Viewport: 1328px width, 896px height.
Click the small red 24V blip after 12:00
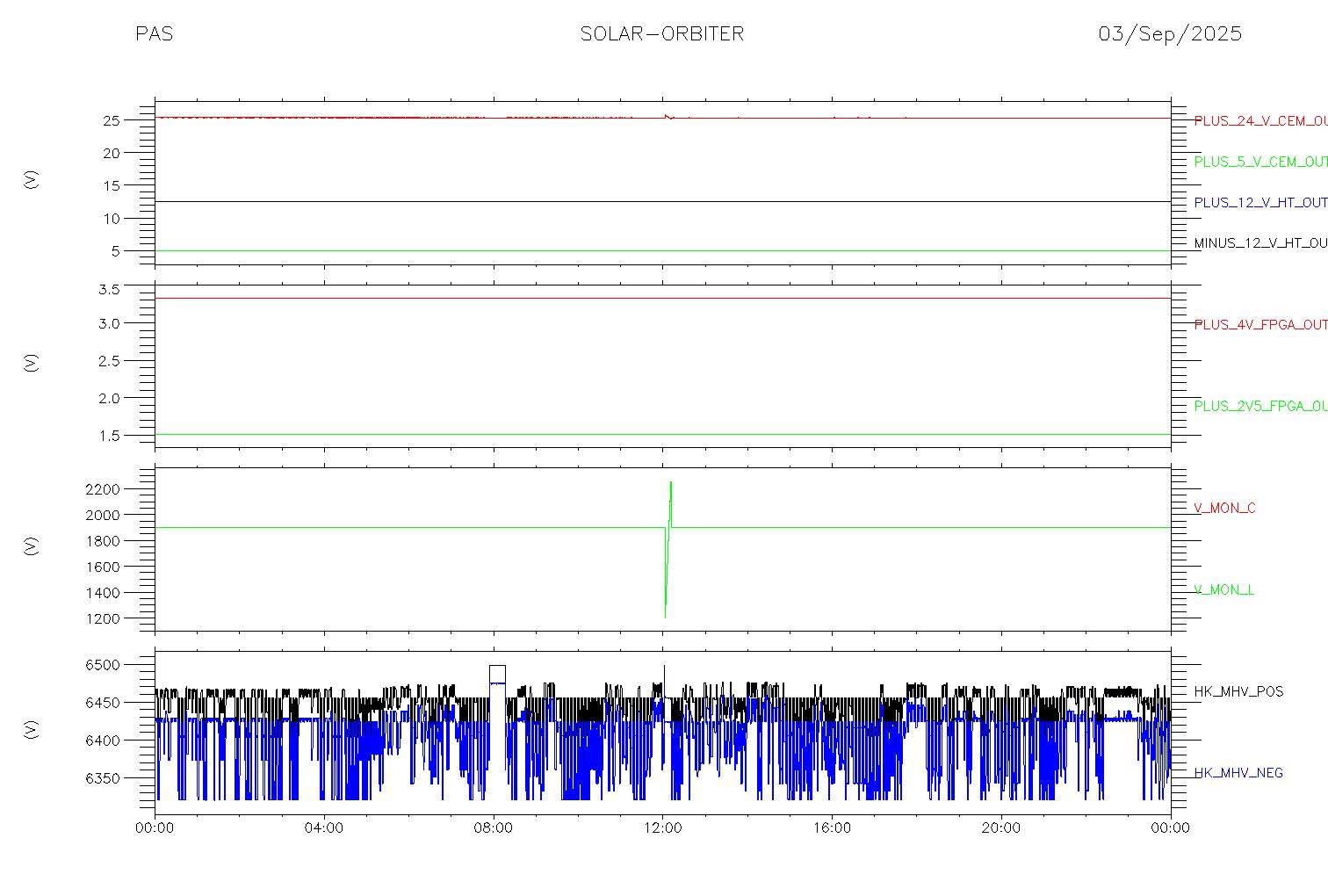[669, 116]
